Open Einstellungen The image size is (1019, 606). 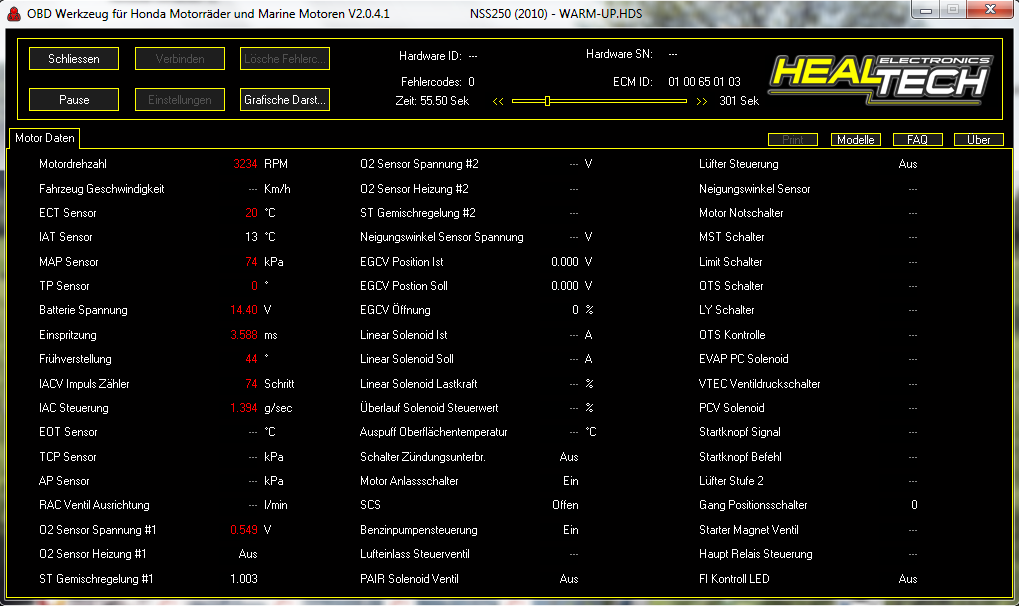180,100
